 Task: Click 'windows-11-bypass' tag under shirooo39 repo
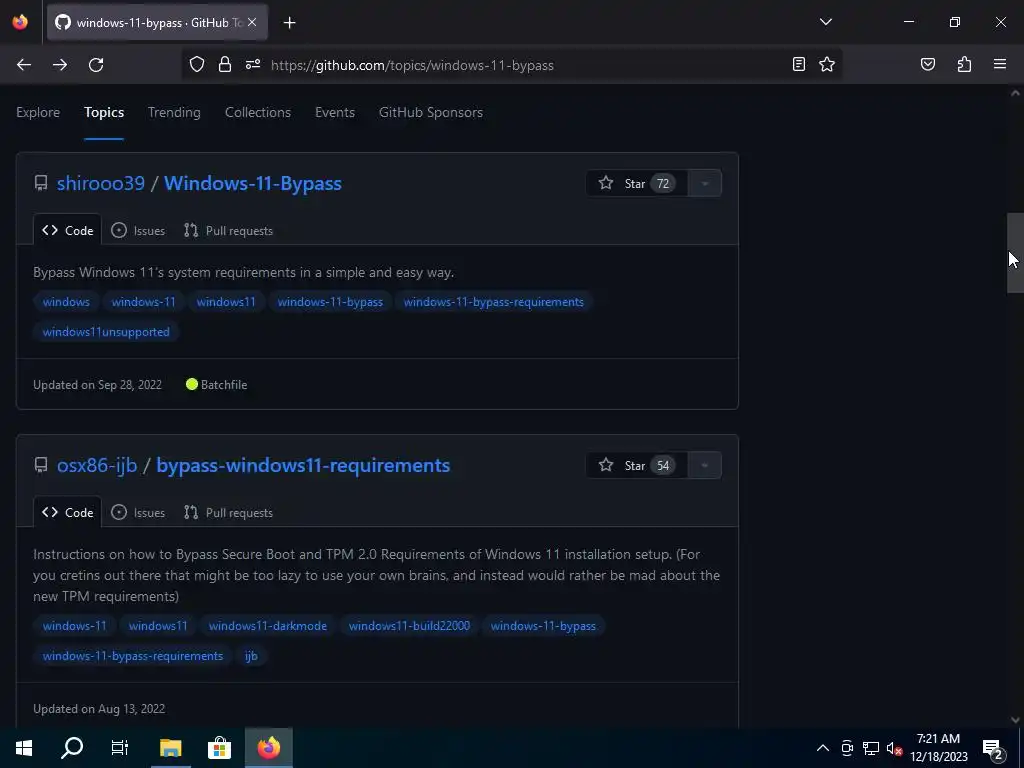point(330,302)
